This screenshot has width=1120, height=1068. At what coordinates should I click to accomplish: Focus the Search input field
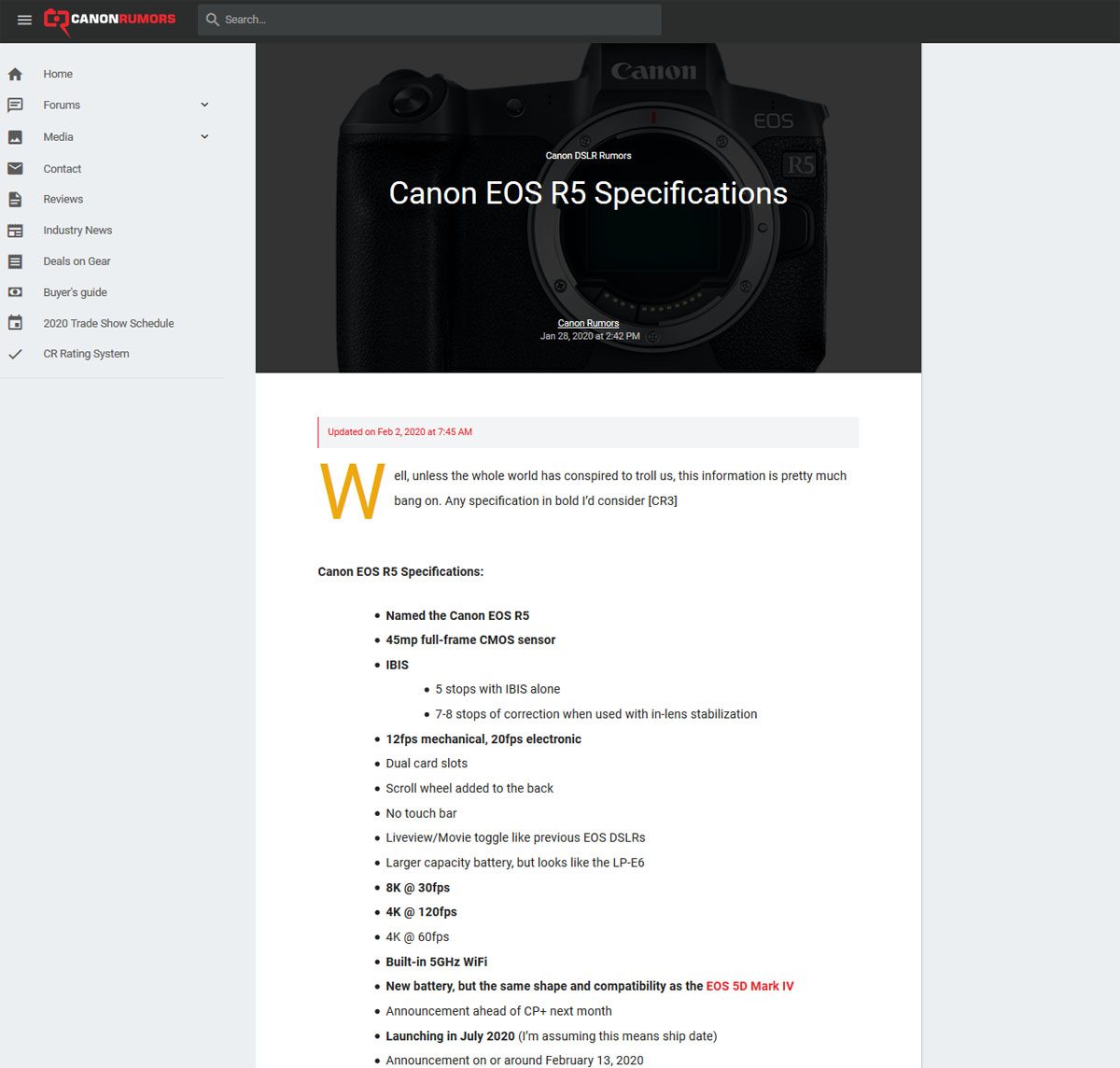[x=429, y=20]
